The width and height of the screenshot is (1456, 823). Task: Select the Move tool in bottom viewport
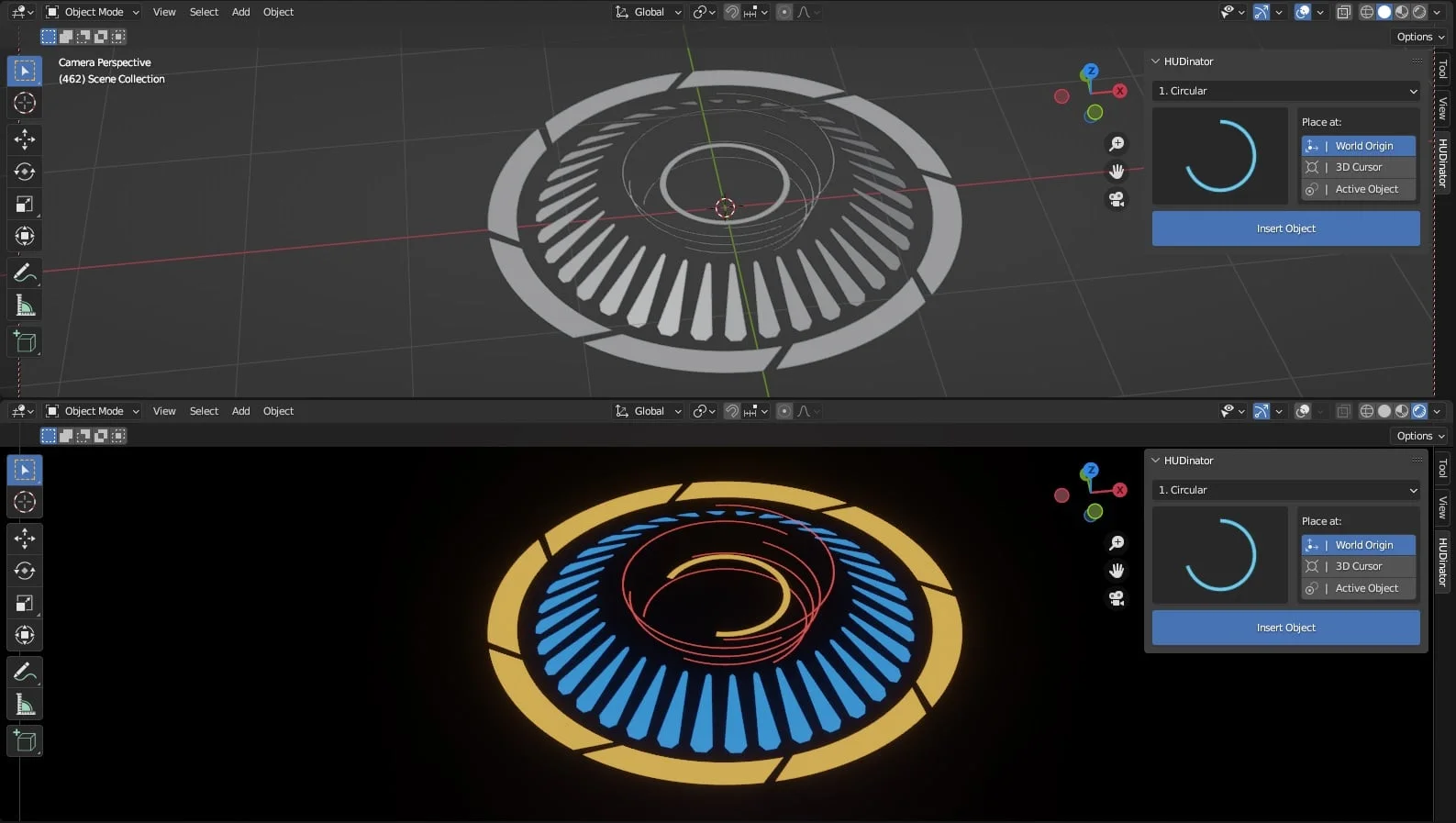pyautogui.click(x=25, y=539)
